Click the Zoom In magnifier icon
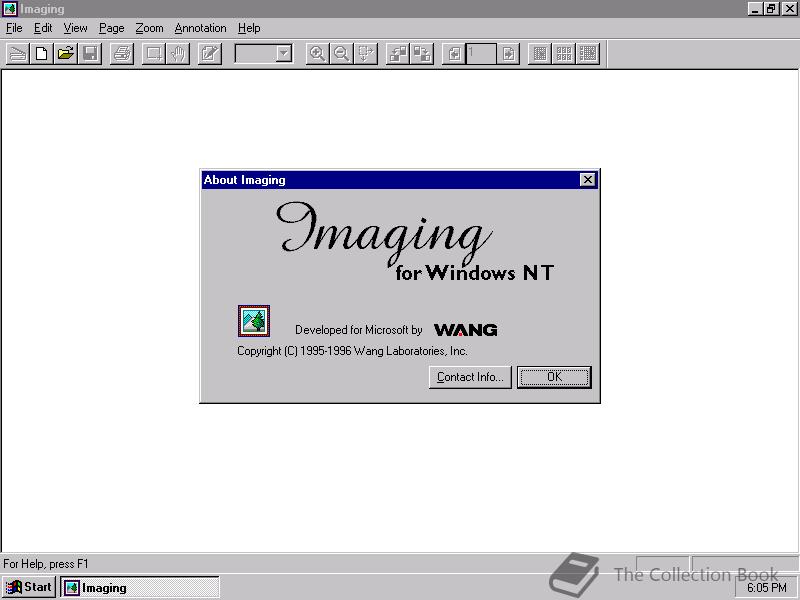Image resolution: width=800 pixels, height=600 pixels. (x=317, y=54)
